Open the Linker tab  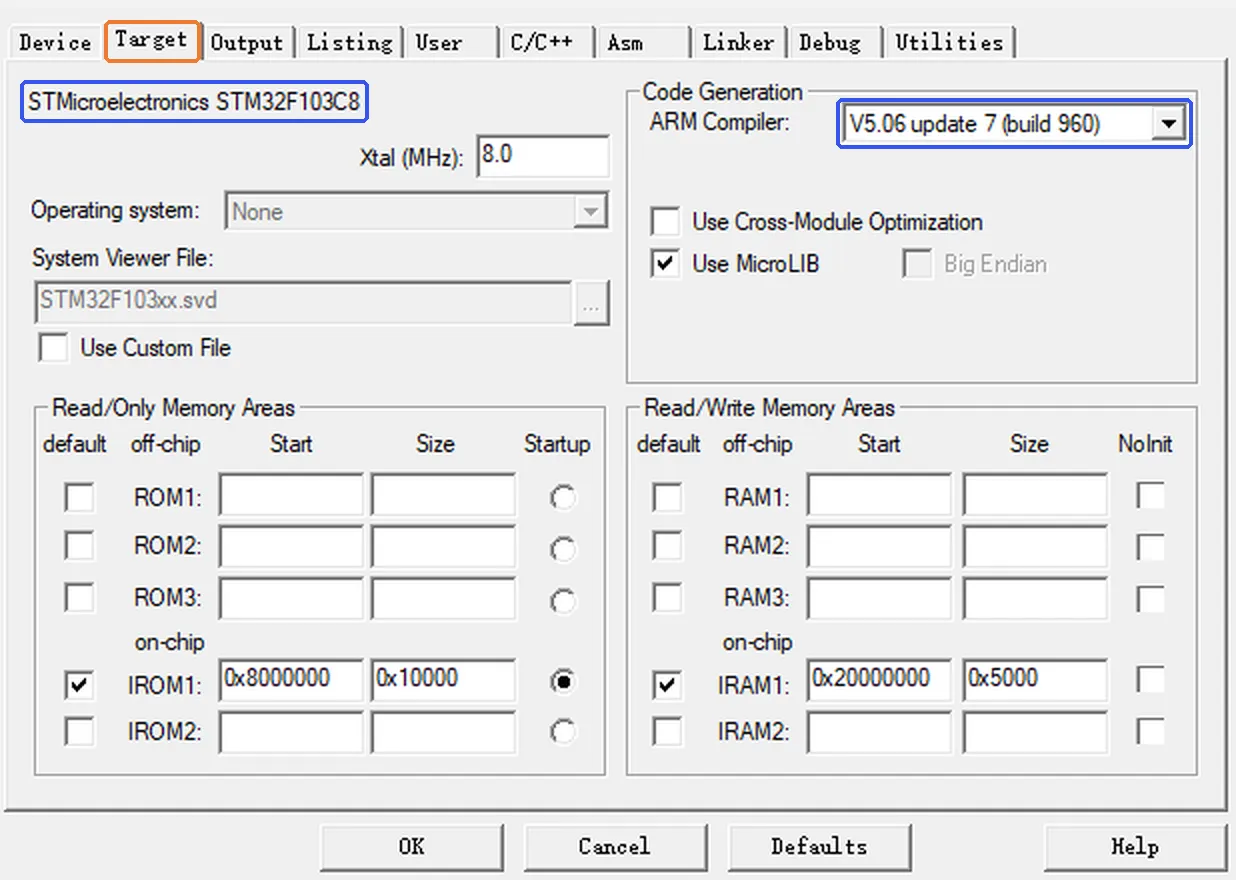[738, 42]
